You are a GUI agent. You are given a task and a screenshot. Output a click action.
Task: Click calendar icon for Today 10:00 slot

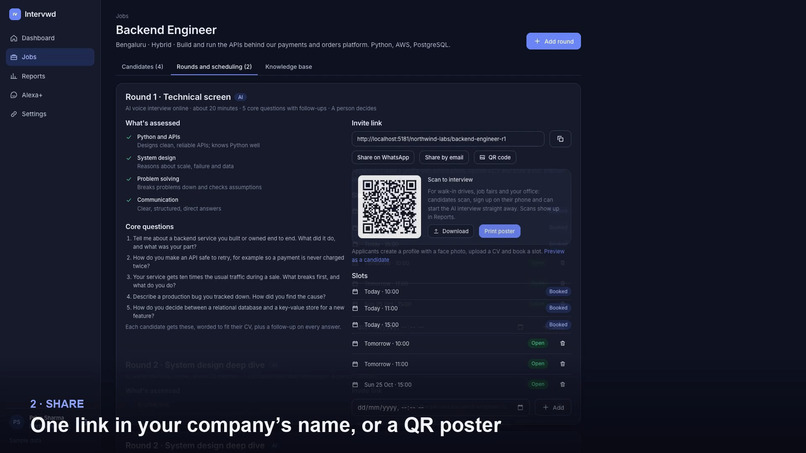355,292
